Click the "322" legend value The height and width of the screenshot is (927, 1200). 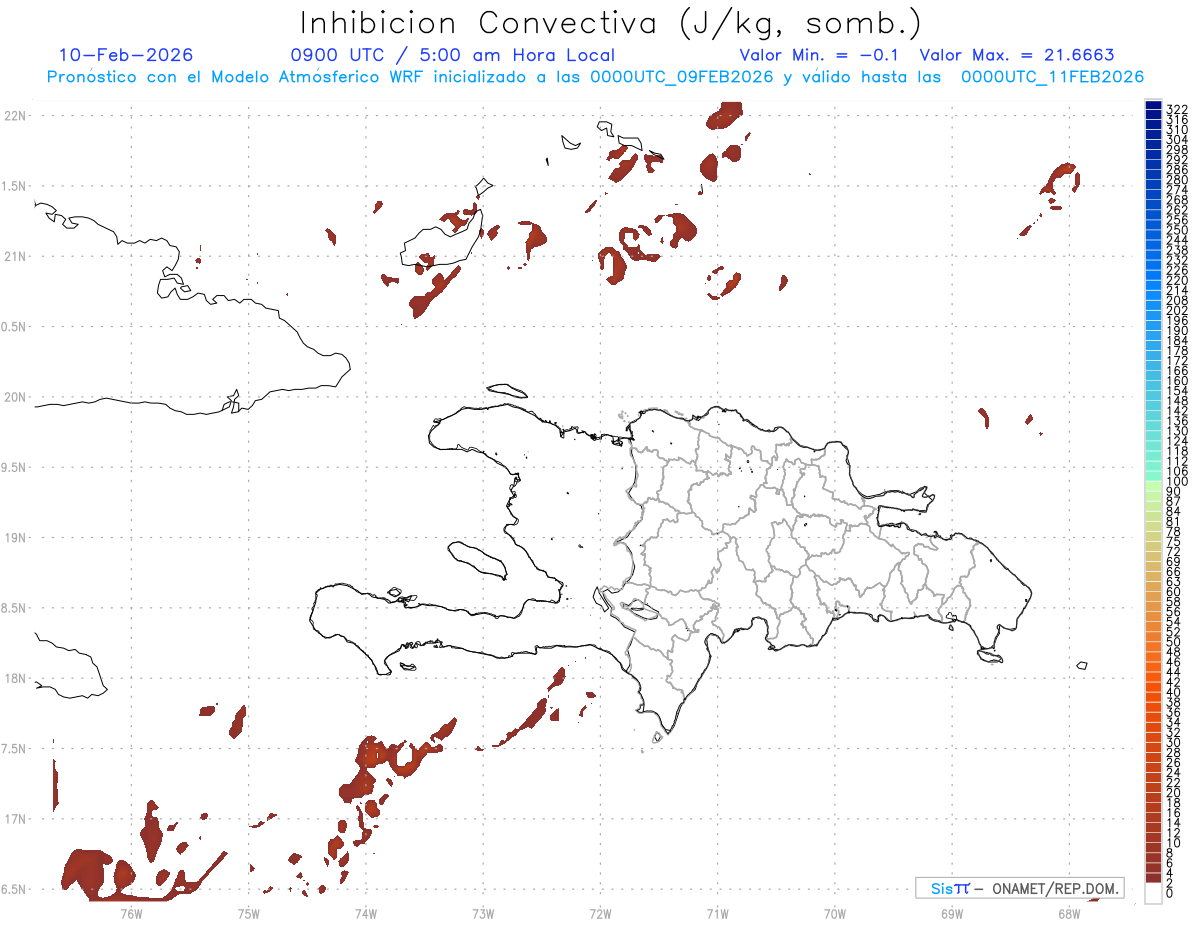coord(1177,108)
